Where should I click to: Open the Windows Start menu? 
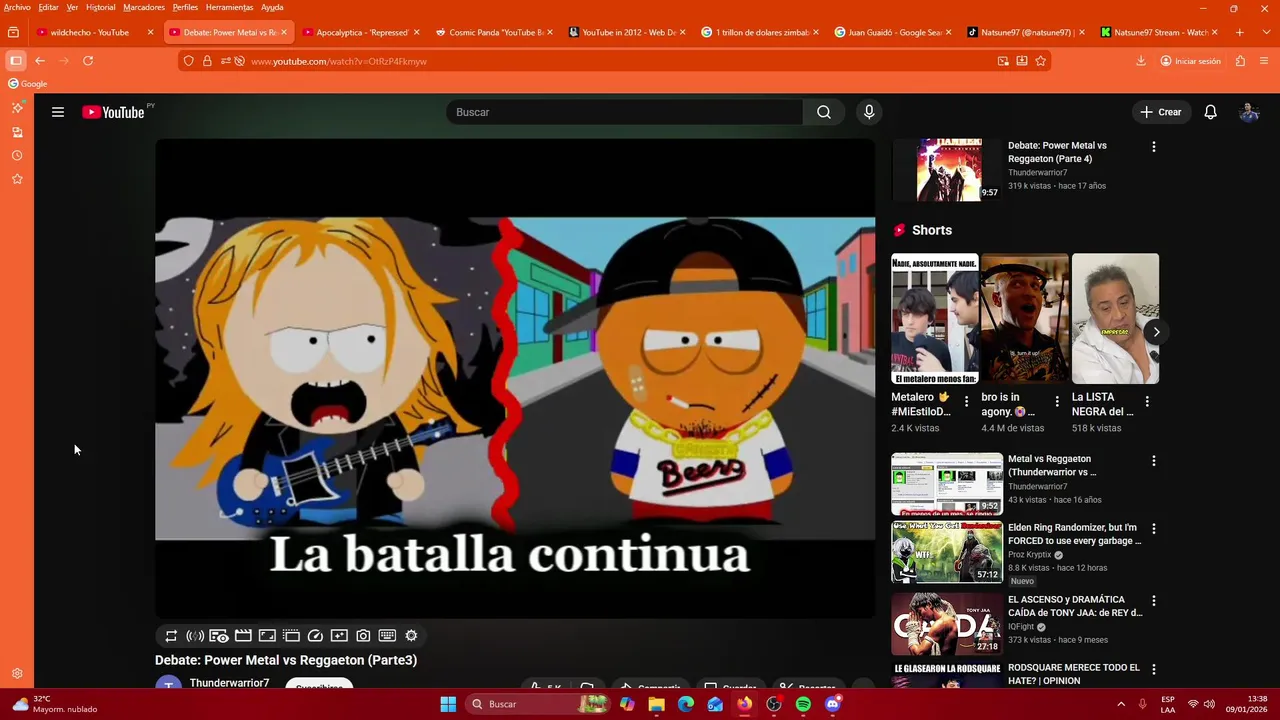coord(448,704)
